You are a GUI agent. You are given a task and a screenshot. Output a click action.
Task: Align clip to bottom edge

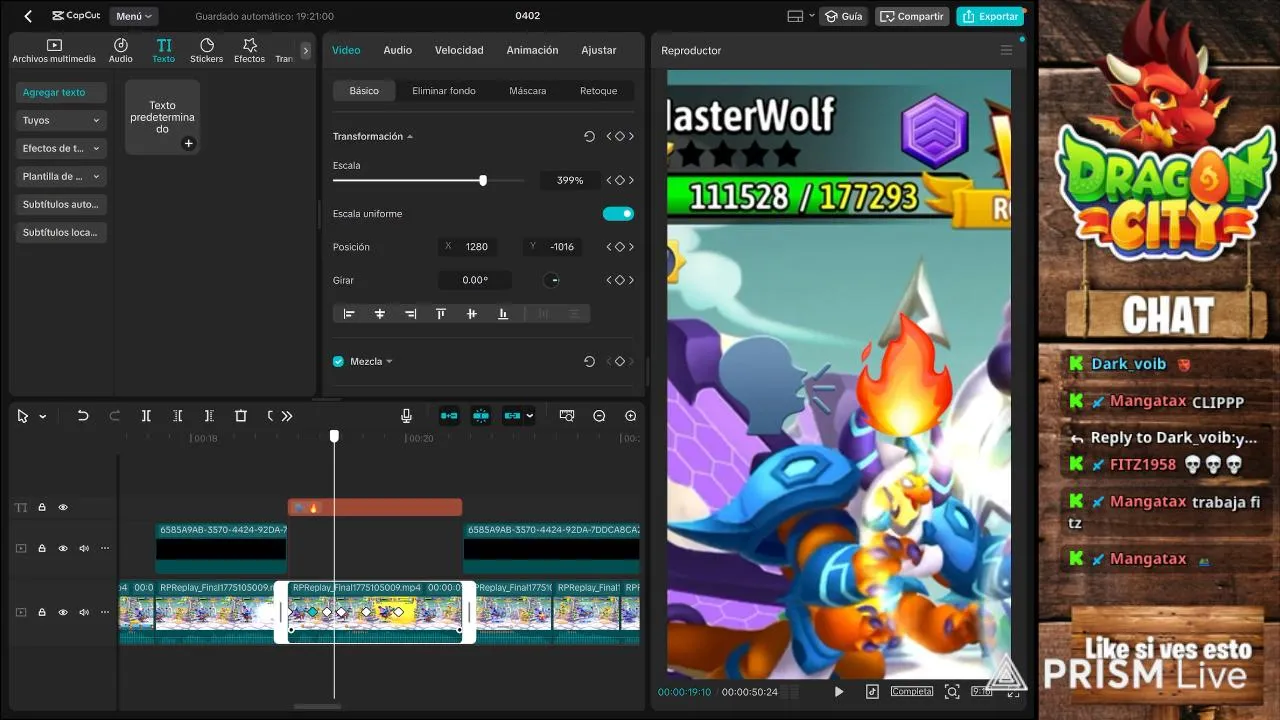[503, 314]
